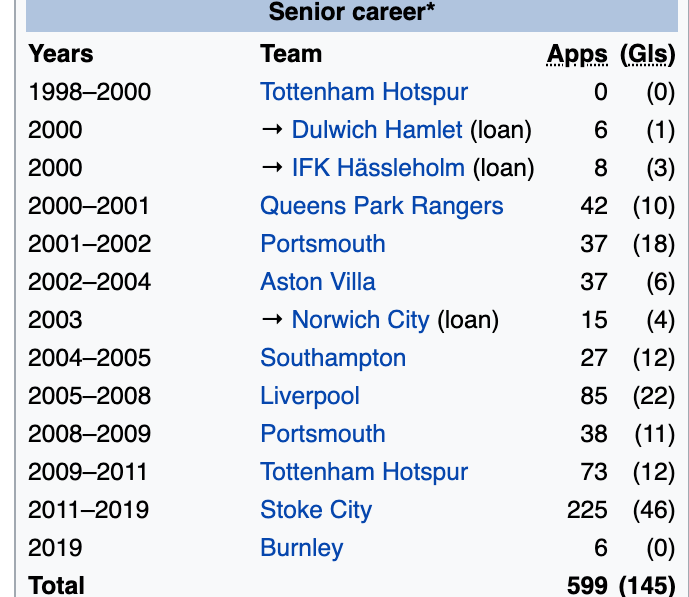Click the Senior career section header
This screenshot has width=689, height=597.
[347, 13]
